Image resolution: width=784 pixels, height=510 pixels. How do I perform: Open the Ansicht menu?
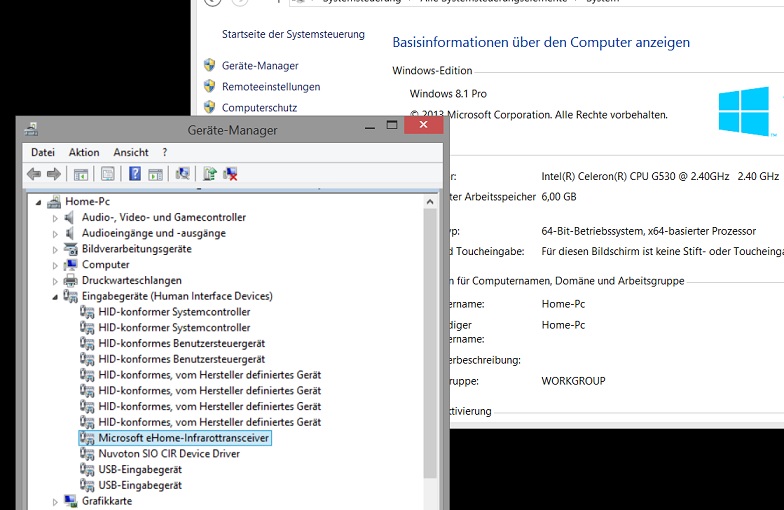(131, 152)
